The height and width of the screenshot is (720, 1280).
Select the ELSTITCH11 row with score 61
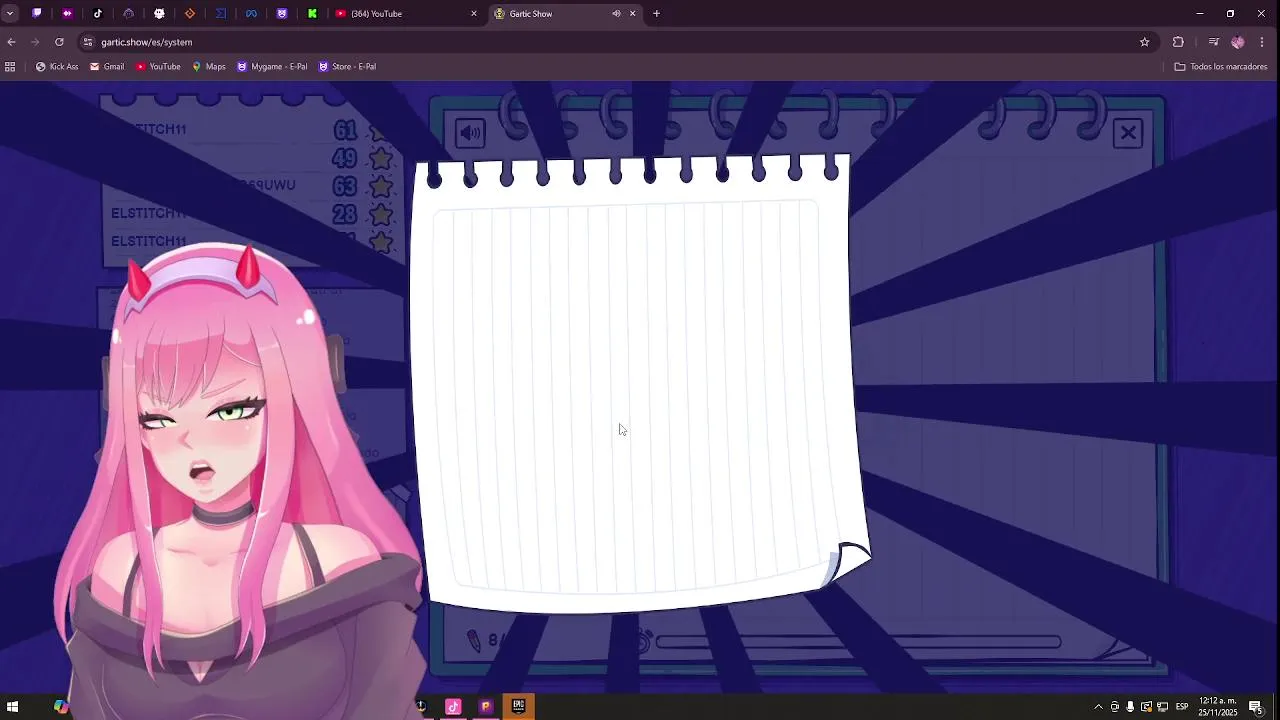point(250,130)
